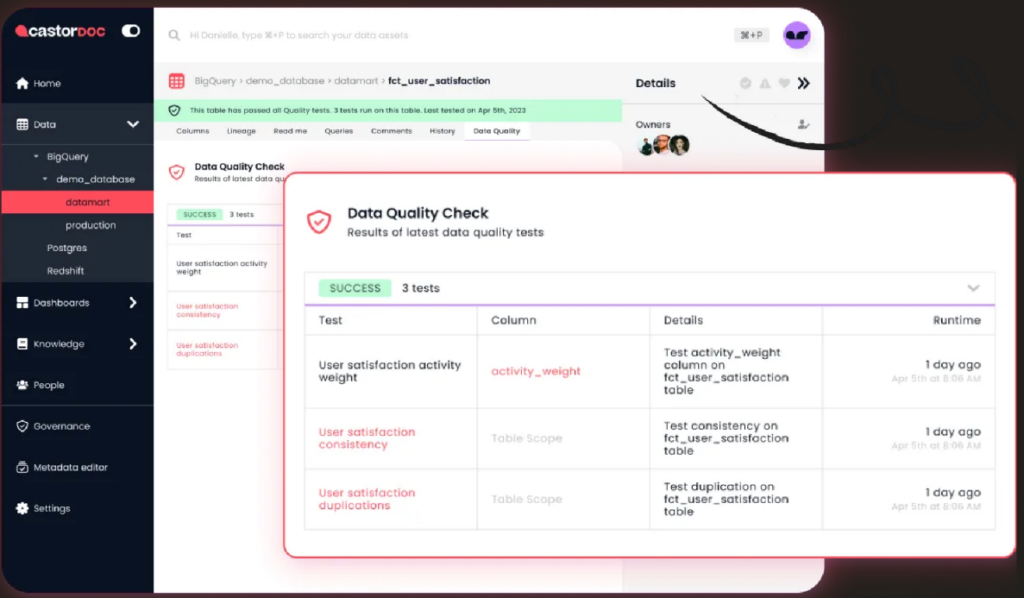Click the Knowledge book icon
The width and height of the screenshot is (1024, 598).
coord(22,343)
